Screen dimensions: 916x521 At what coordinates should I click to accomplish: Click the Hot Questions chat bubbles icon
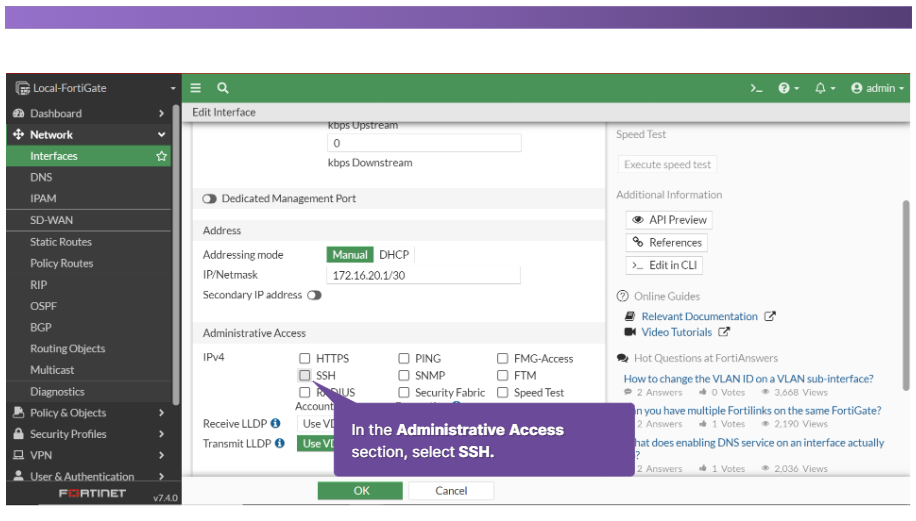623,358
